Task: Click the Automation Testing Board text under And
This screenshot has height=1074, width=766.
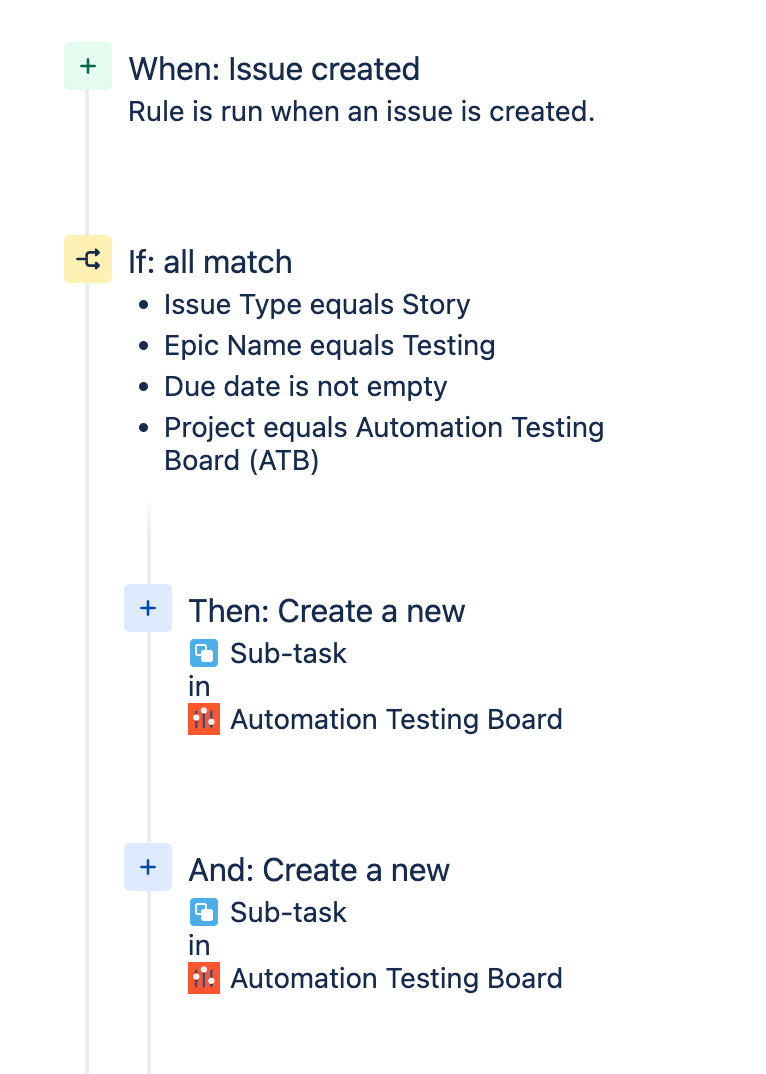Action: tap(396, 978)
